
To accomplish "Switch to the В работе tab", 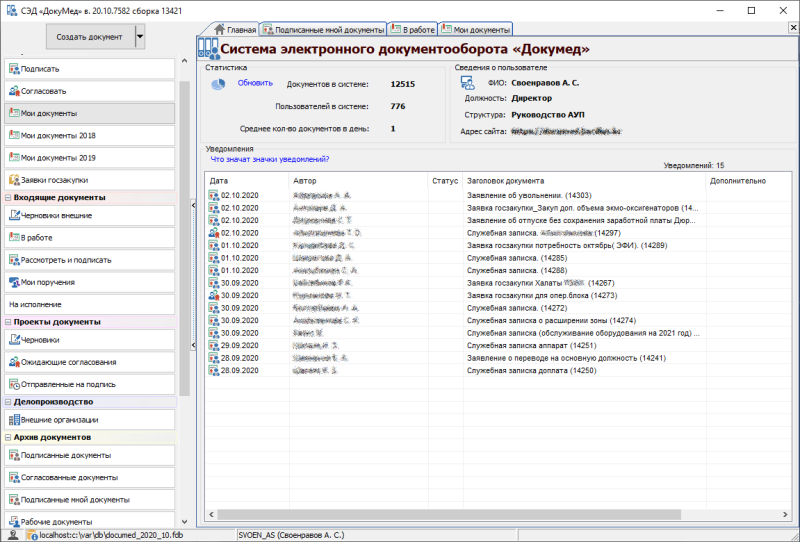I will pos(412,30).
